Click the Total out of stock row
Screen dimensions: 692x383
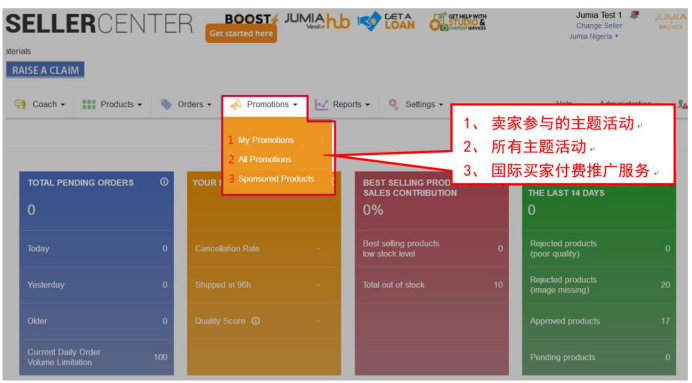pos(432,285)
